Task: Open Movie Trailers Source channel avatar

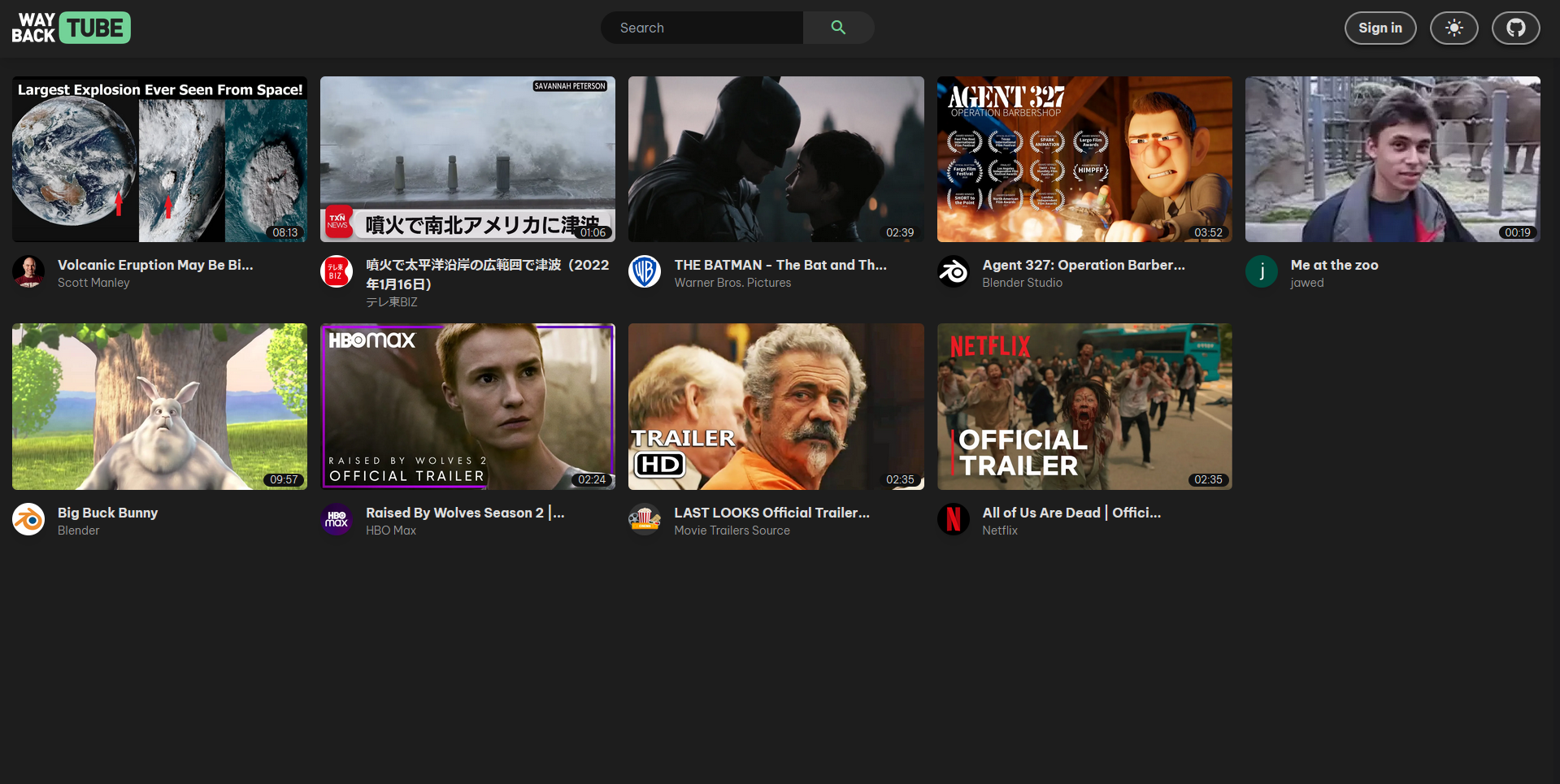Action: [x=645, y=519]
